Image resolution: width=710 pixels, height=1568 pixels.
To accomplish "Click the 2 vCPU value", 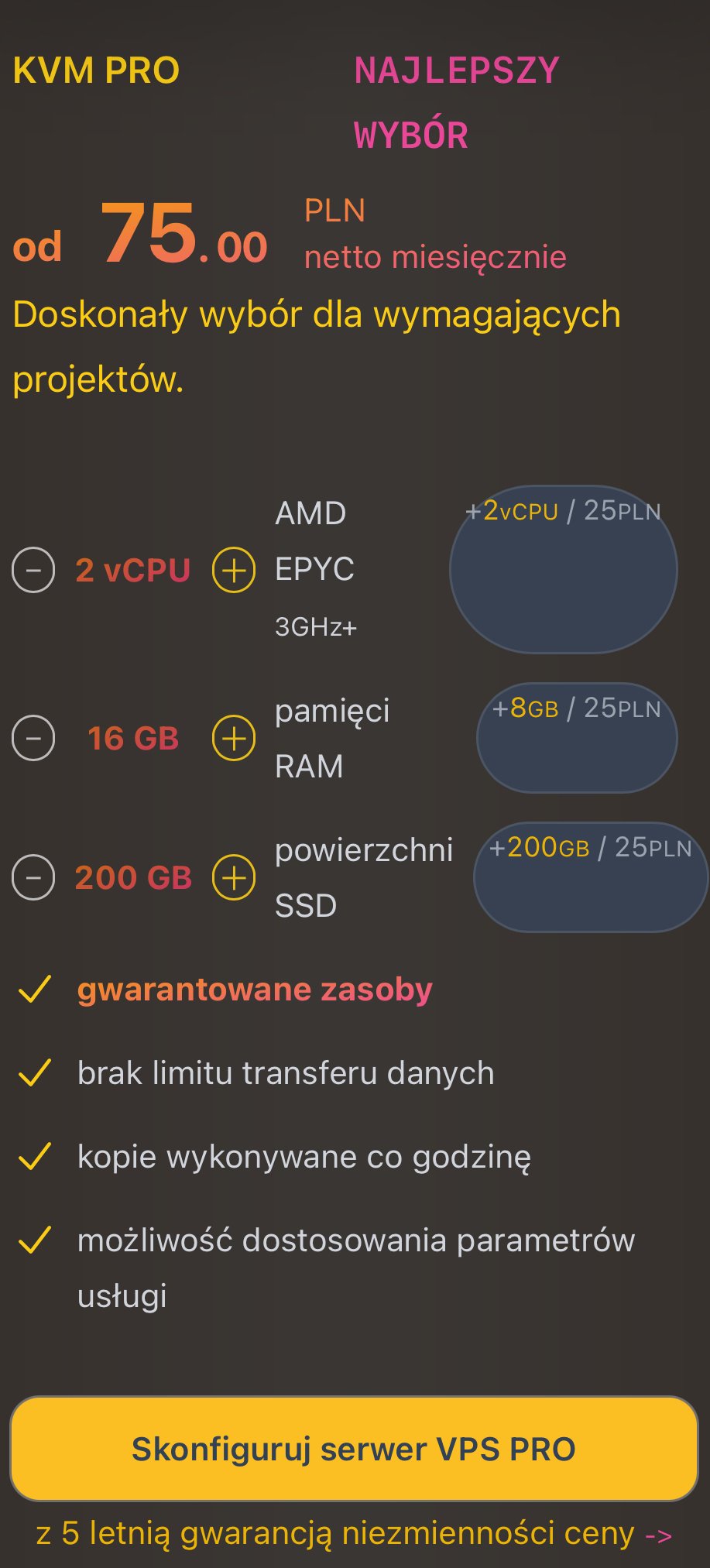I will point(132,571).
